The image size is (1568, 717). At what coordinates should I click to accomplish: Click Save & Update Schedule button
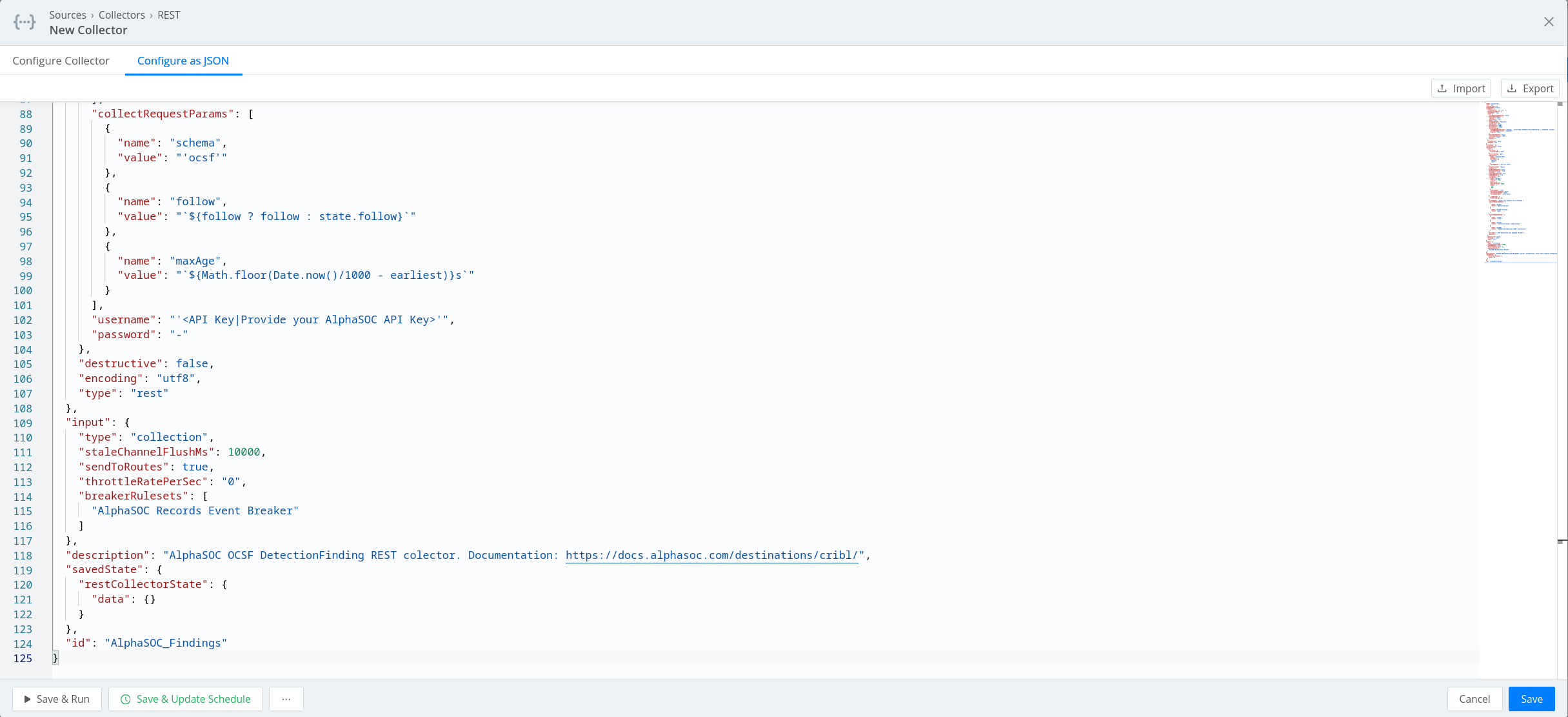tap(186, 699)
